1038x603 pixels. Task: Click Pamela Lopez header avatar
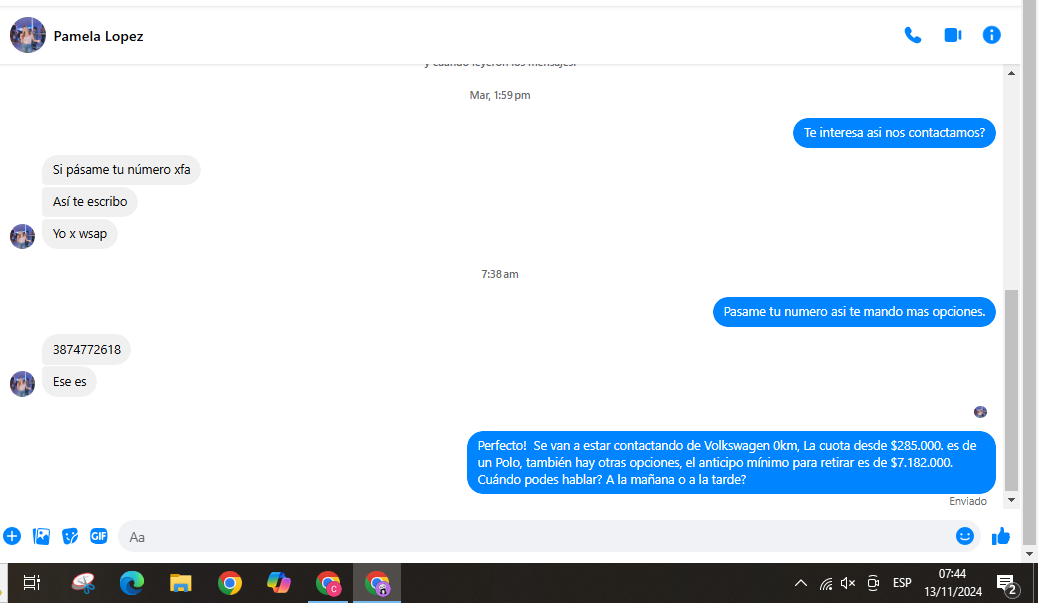point(28,35)
